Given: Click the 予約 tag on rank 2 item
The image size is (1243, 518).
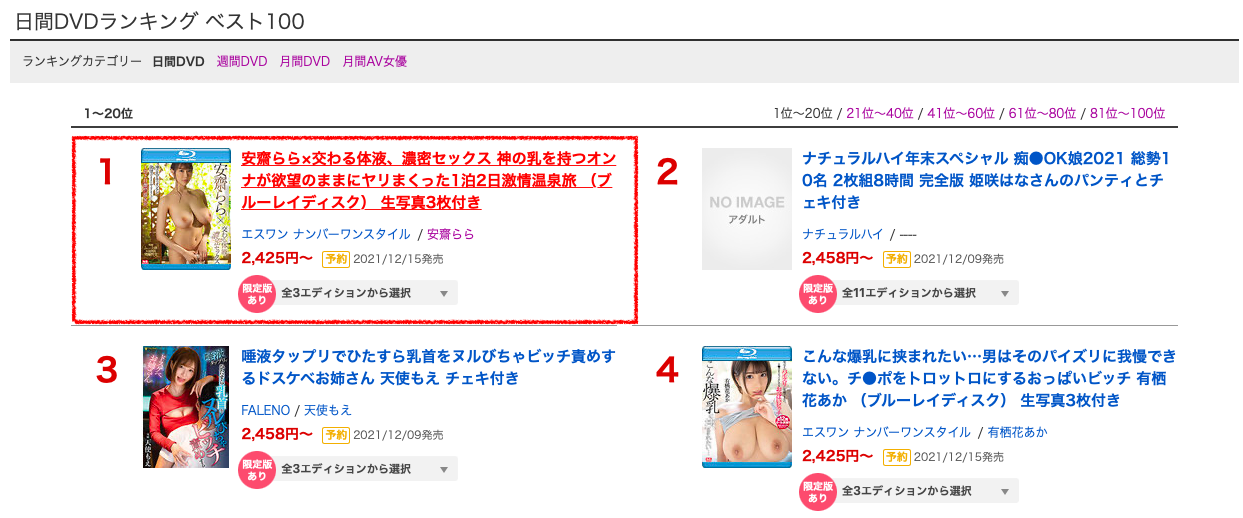Looking at the screenshot, I should (x=896, y=259).
